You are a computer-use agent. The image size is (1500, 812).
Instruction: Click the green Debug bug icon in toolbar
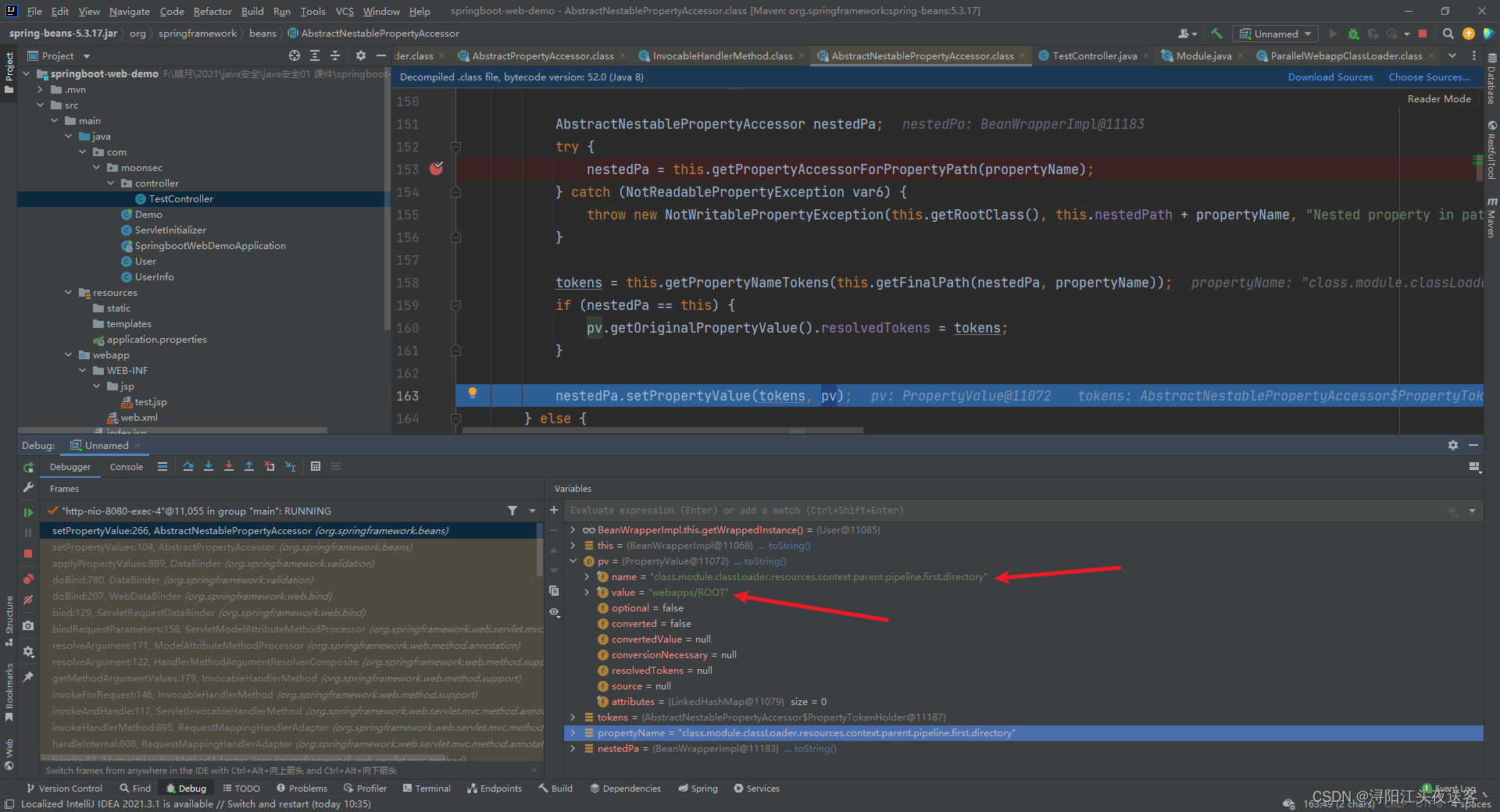coord(1354,34)
